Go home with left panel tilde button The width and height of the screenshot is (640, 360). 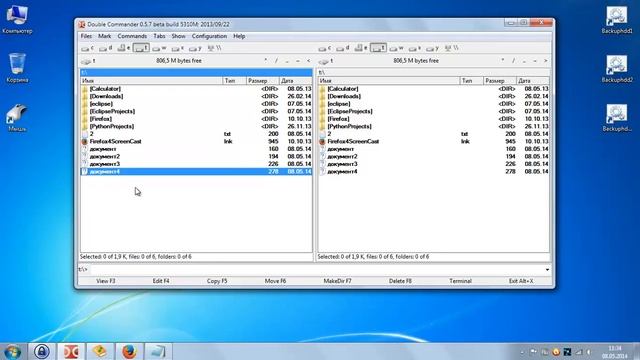[298, 61]
